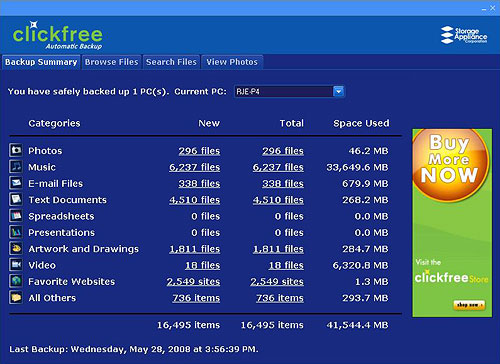This screenshot has height=364, width=500.
Task: Click the Space Used column header
Action: pyautogui.click(x=361, y=123)
